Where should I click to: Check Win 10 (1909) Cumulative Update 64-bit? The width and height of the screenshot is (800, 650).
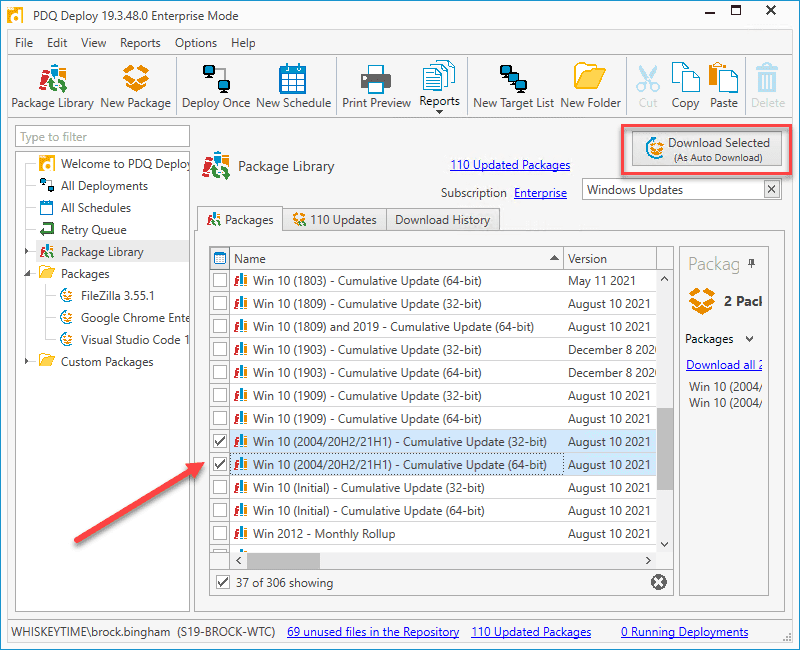(220, 418)
